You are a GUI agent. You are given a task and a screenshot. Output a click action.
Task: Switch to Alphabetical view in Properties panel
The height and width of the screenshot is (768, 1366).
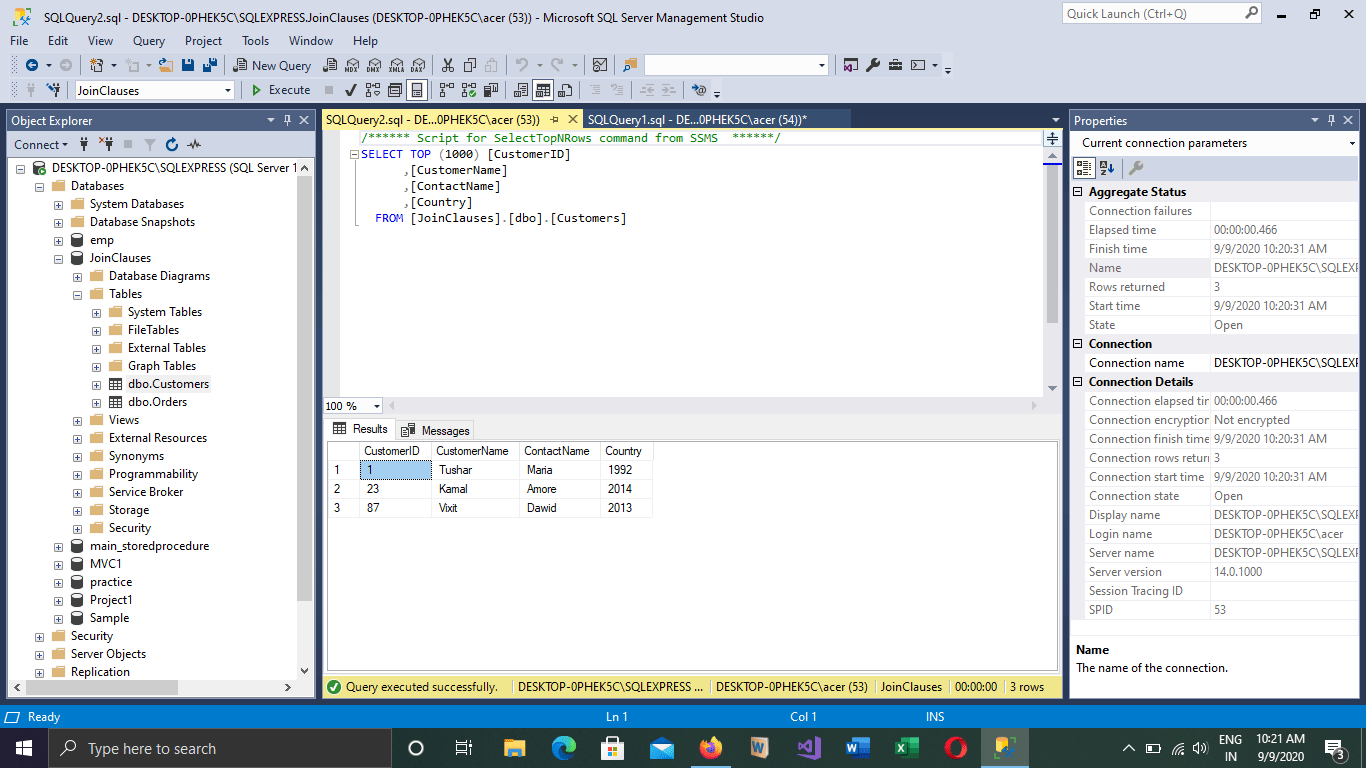point(1106,167)
